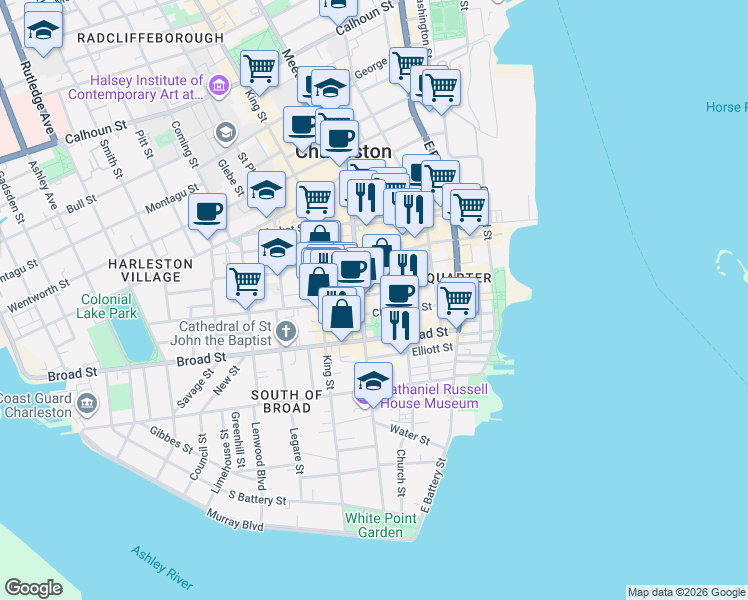Click the Bull St street label
The height and width of the screenshot is (600, 748).
tap(82, 204)
